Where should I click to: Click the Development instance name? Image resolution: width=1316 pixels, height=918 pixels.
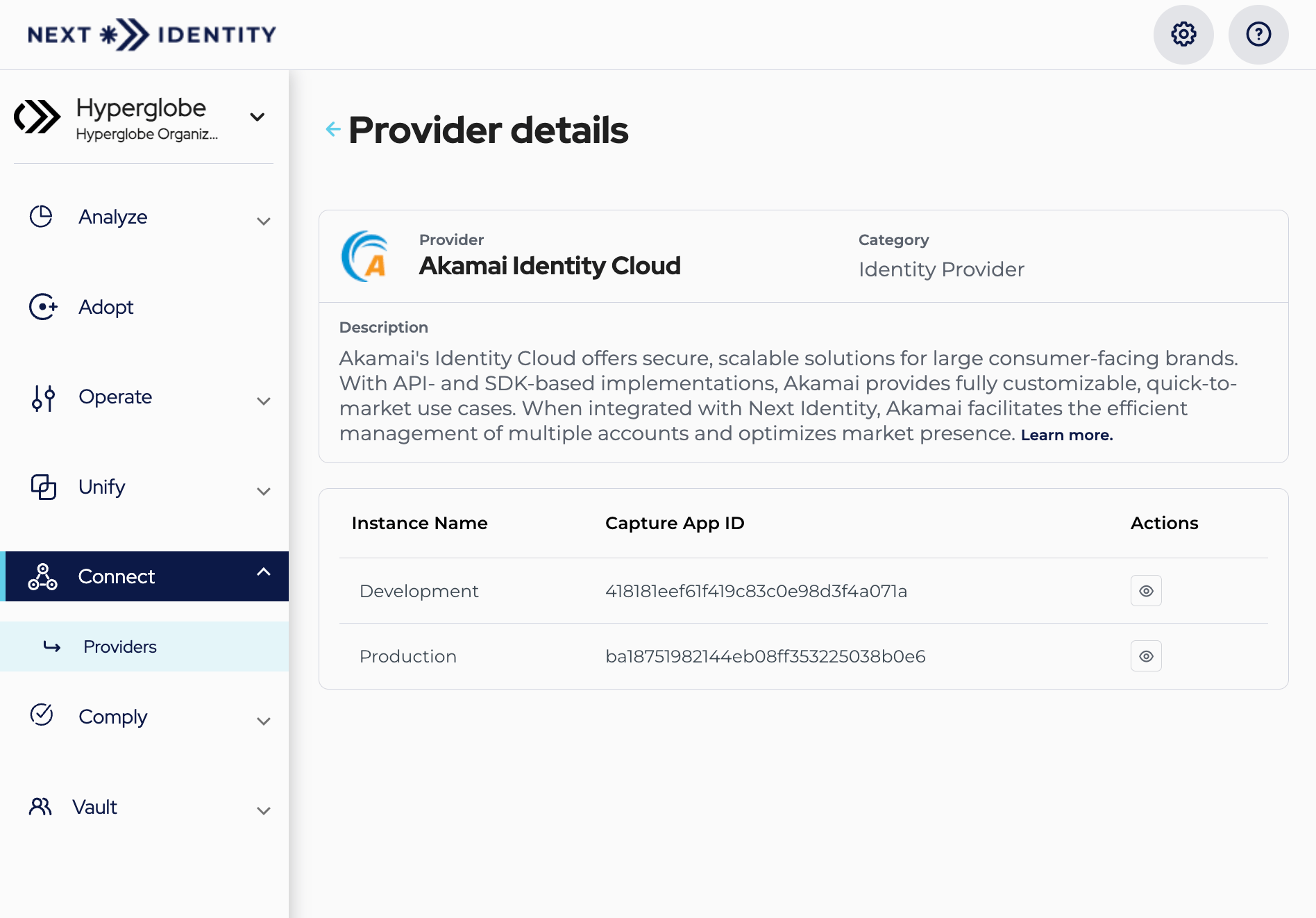point(419,591)
